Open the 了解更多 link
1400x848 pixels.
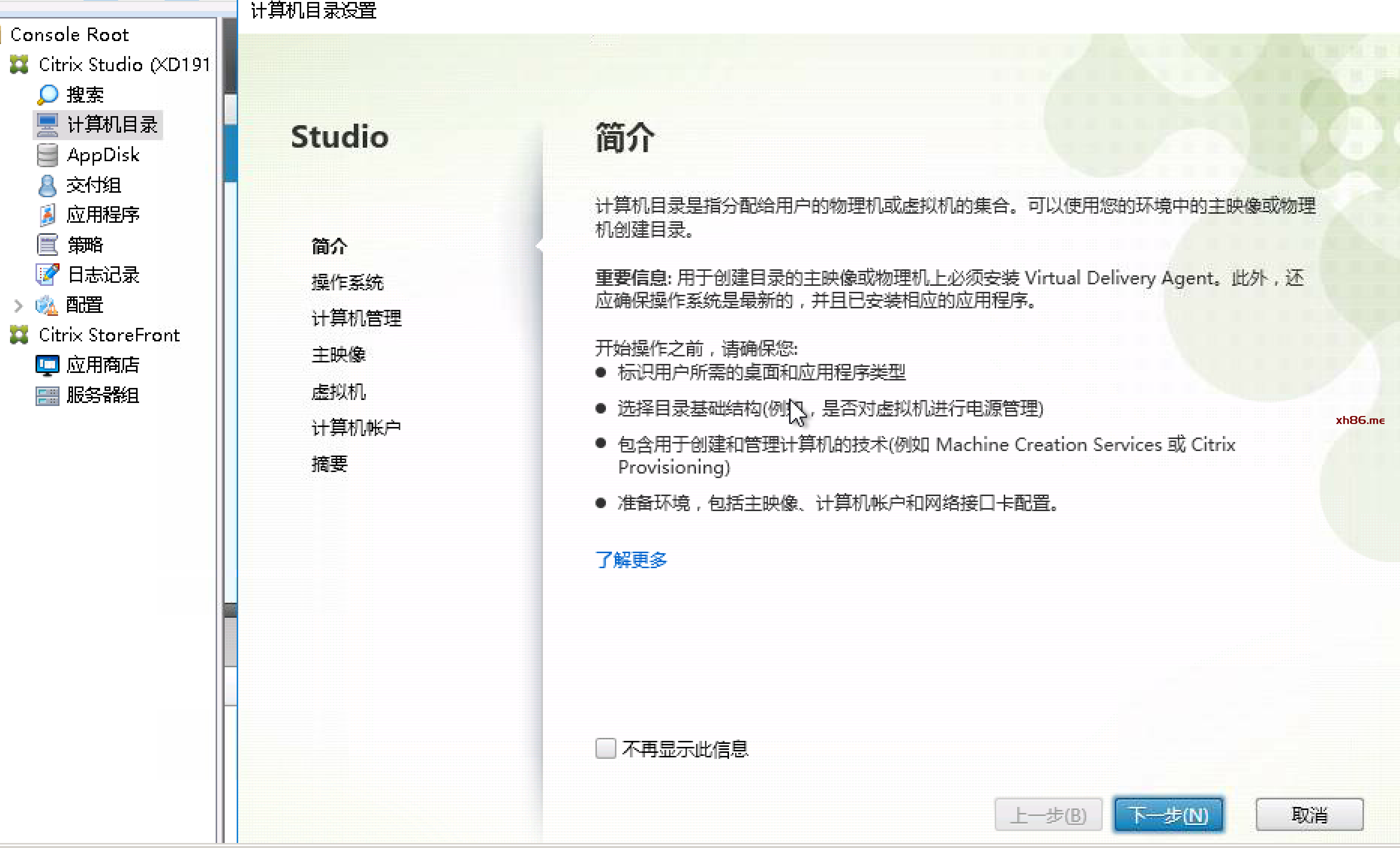(630, 560)
